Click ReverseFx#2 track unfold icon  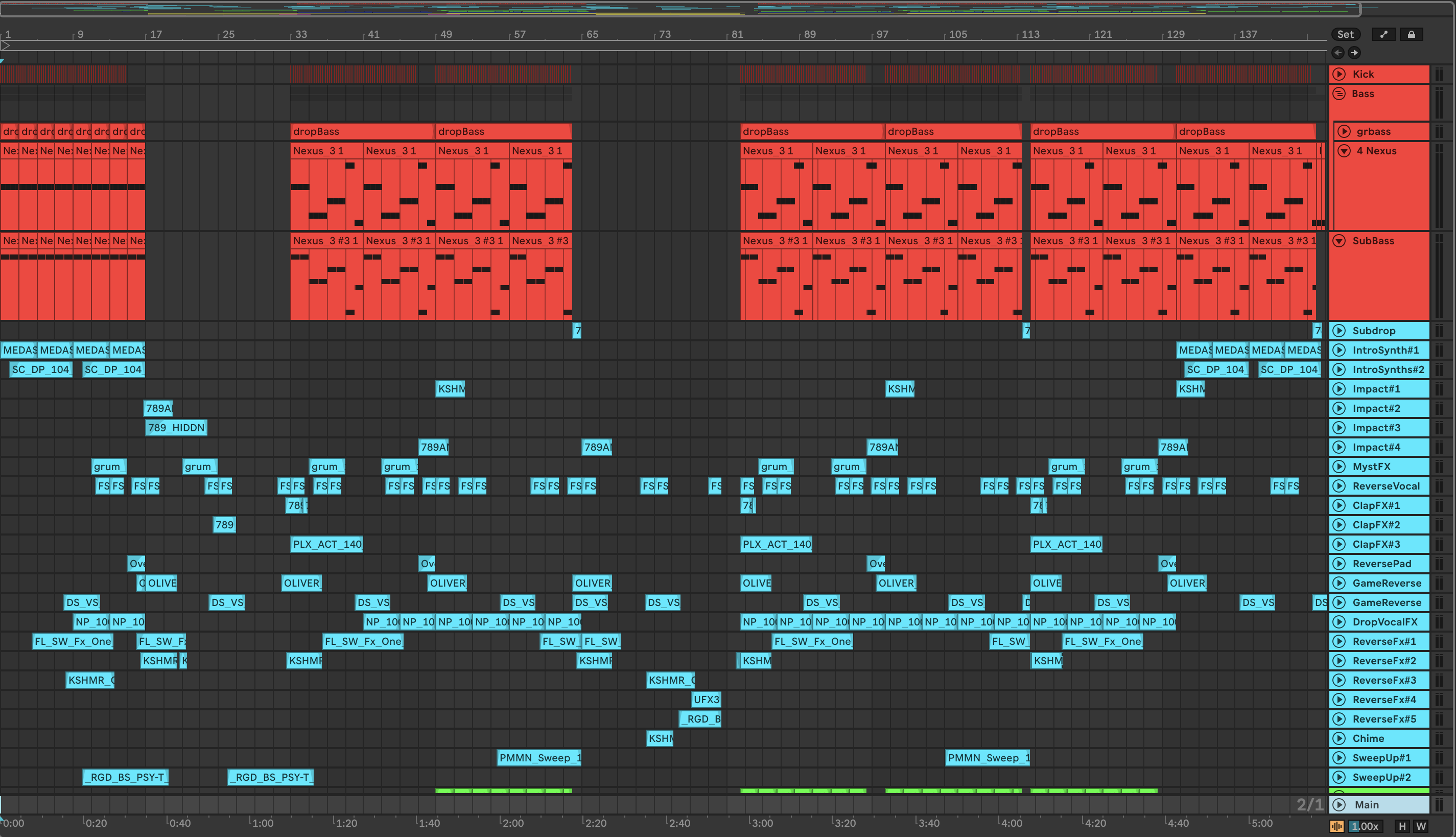(1339, 661)
